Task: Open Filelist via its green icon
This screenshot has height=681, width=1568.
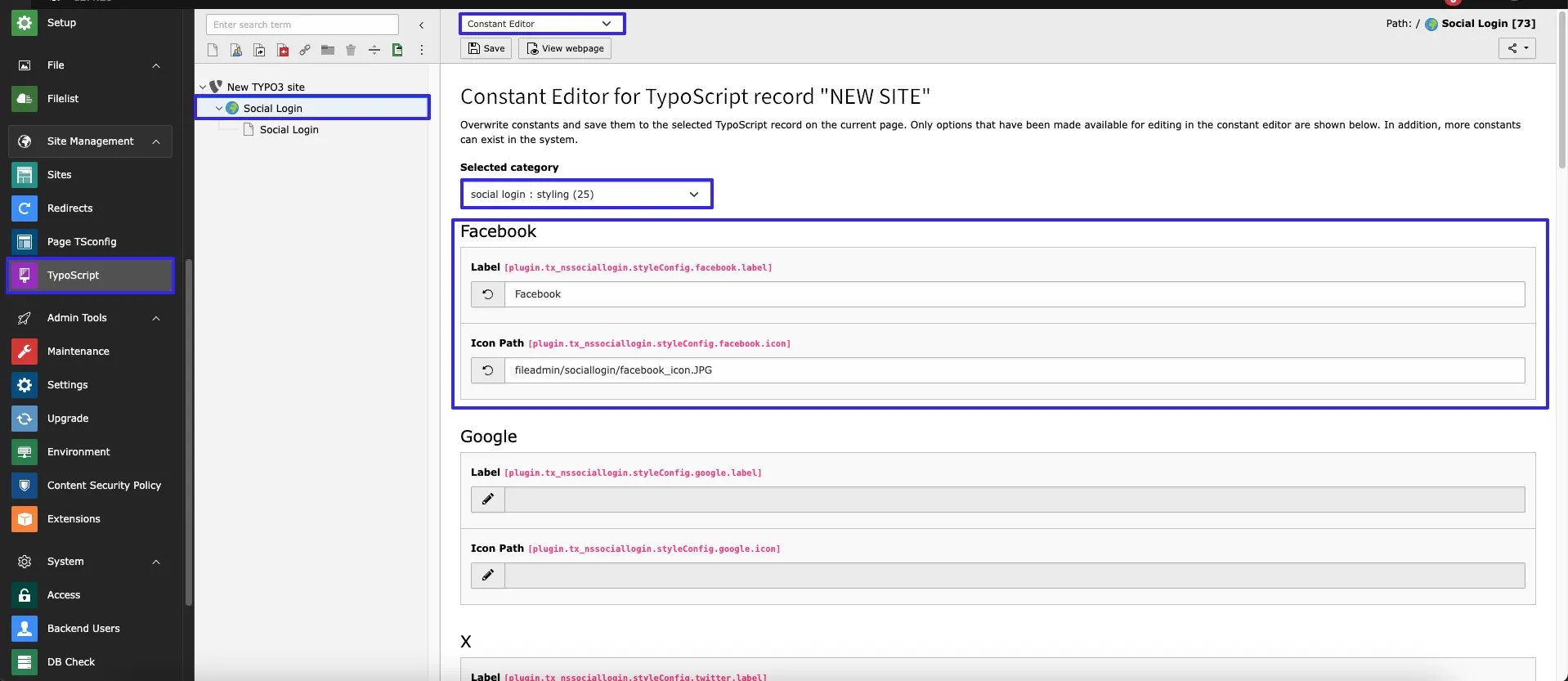Action: (25, 99)
